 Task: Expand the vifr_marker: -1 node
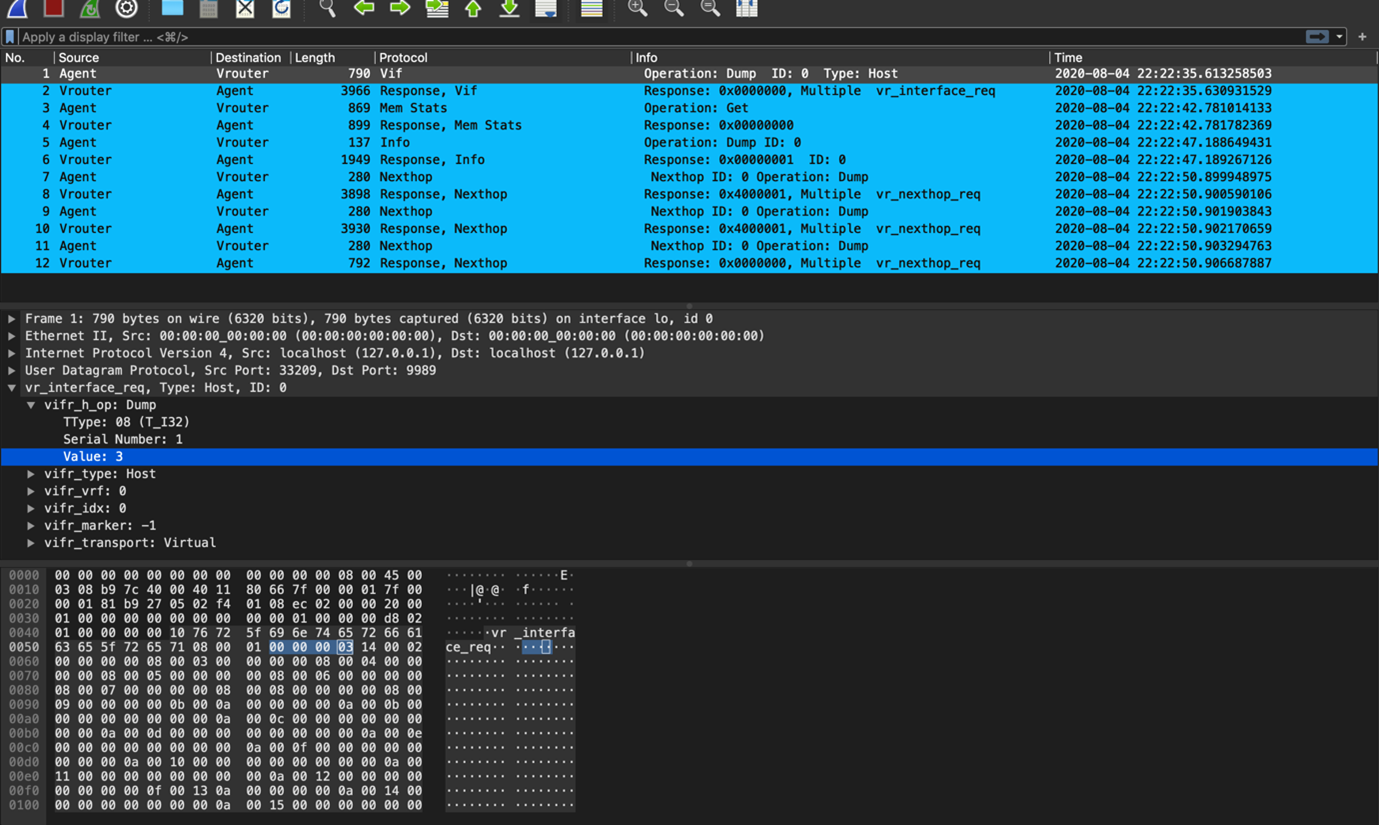coord(31,525)
